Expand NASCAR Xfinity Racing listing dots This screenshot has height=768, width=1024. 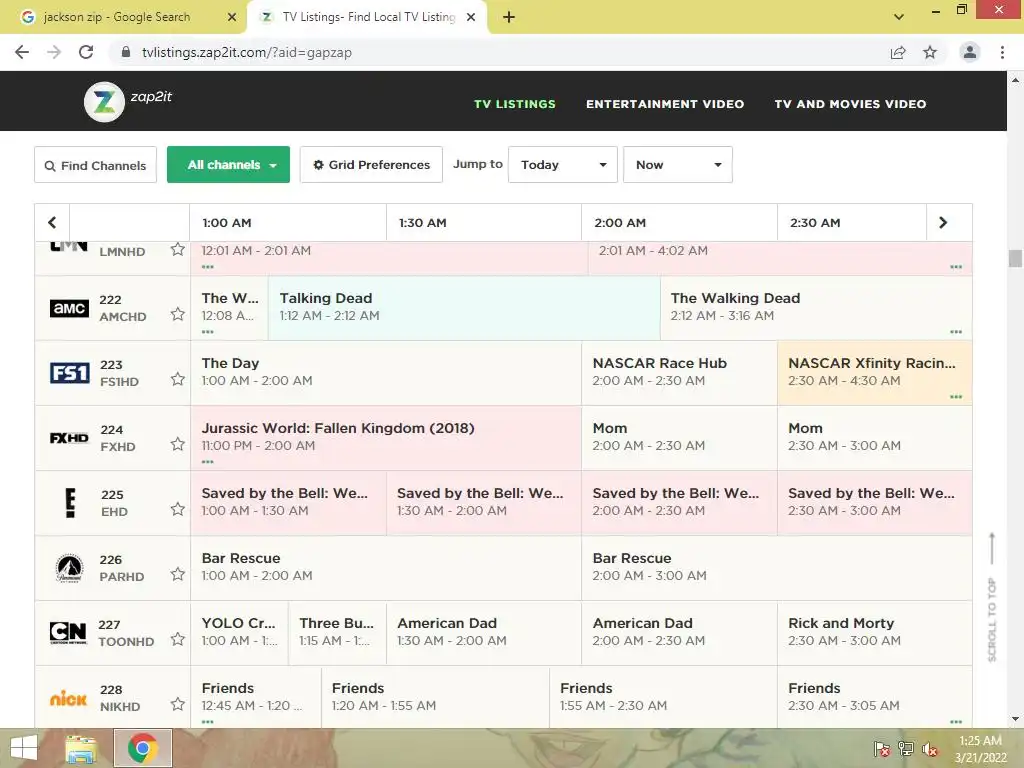956,396
